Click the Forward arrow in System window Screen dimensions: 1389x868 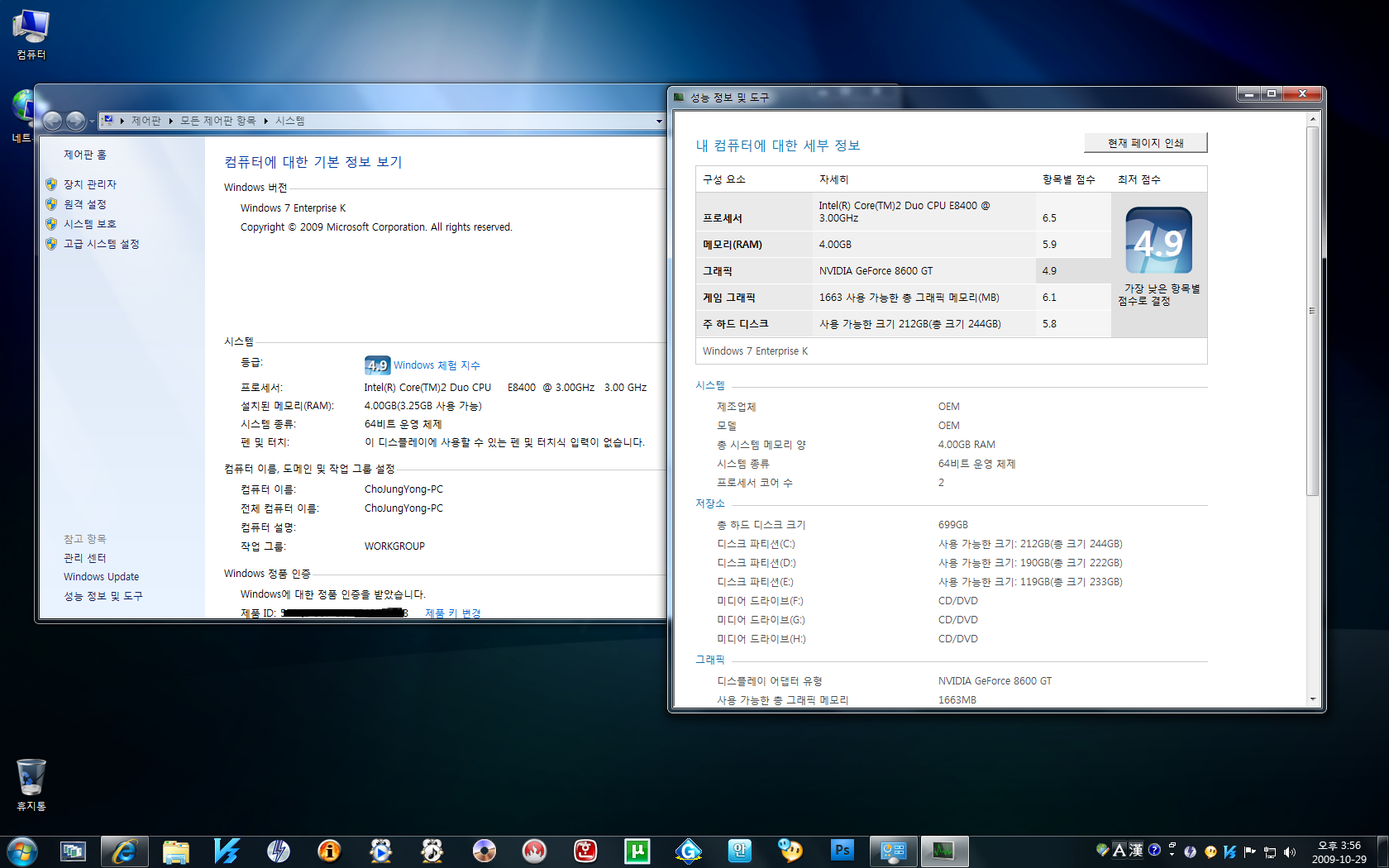pyautogui.click(x=75, y=121)
